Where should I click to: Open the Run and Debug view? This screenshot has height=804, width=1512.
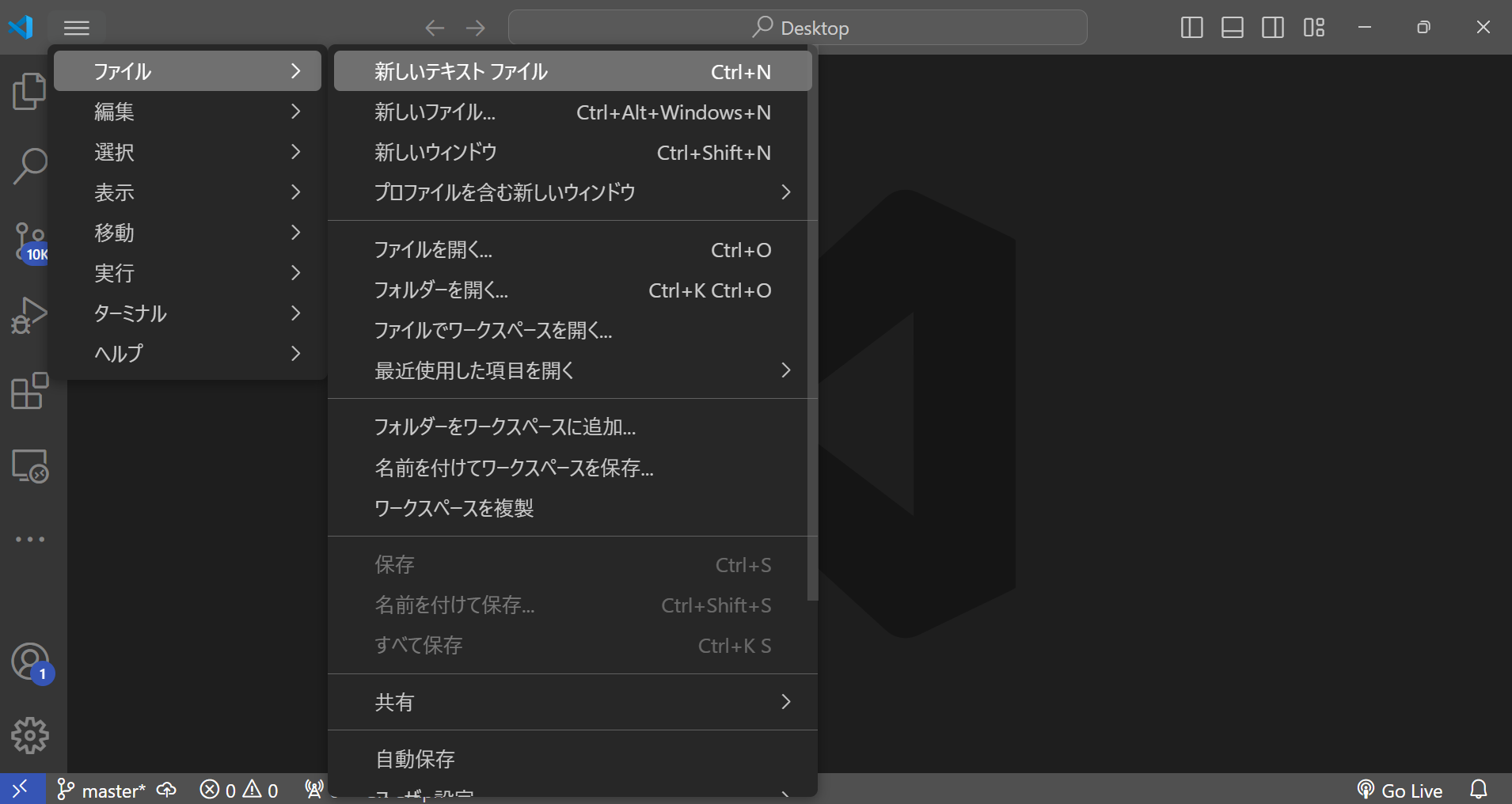(29, 315)
